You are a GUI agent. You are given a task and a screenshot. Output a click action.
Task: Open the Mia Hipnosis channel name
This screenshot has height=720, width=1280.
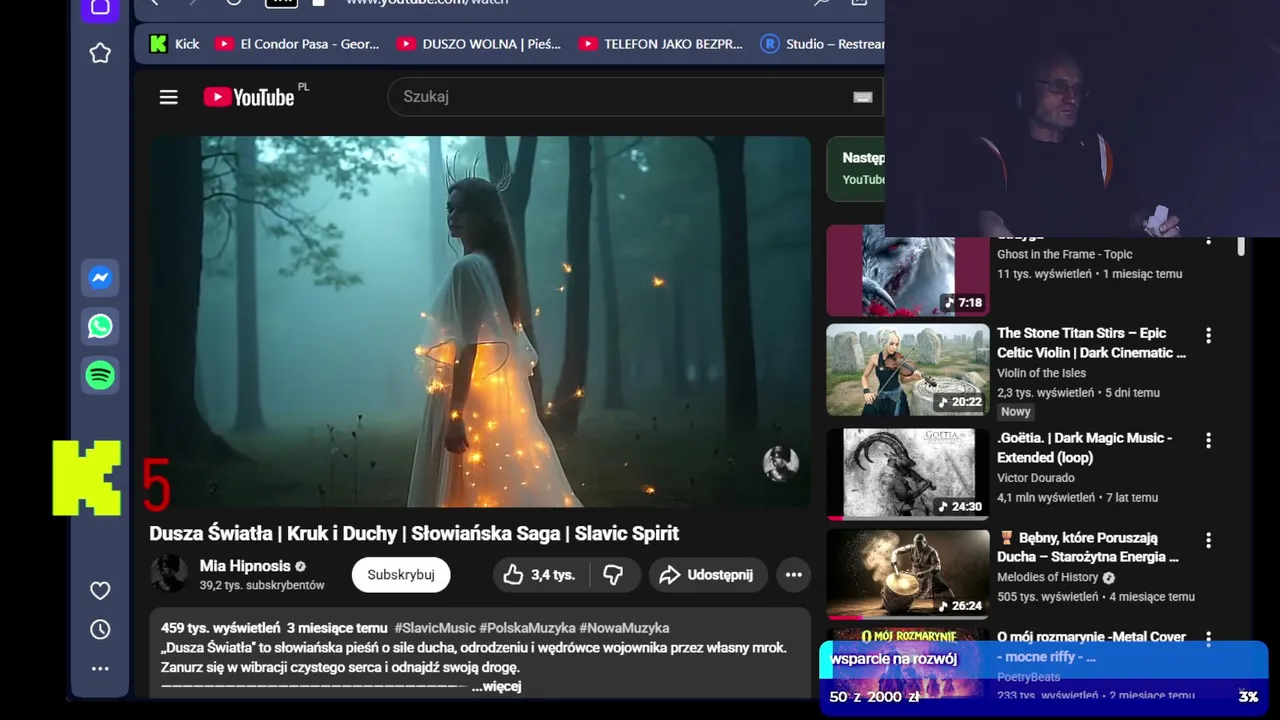click(x=245, y=566)
